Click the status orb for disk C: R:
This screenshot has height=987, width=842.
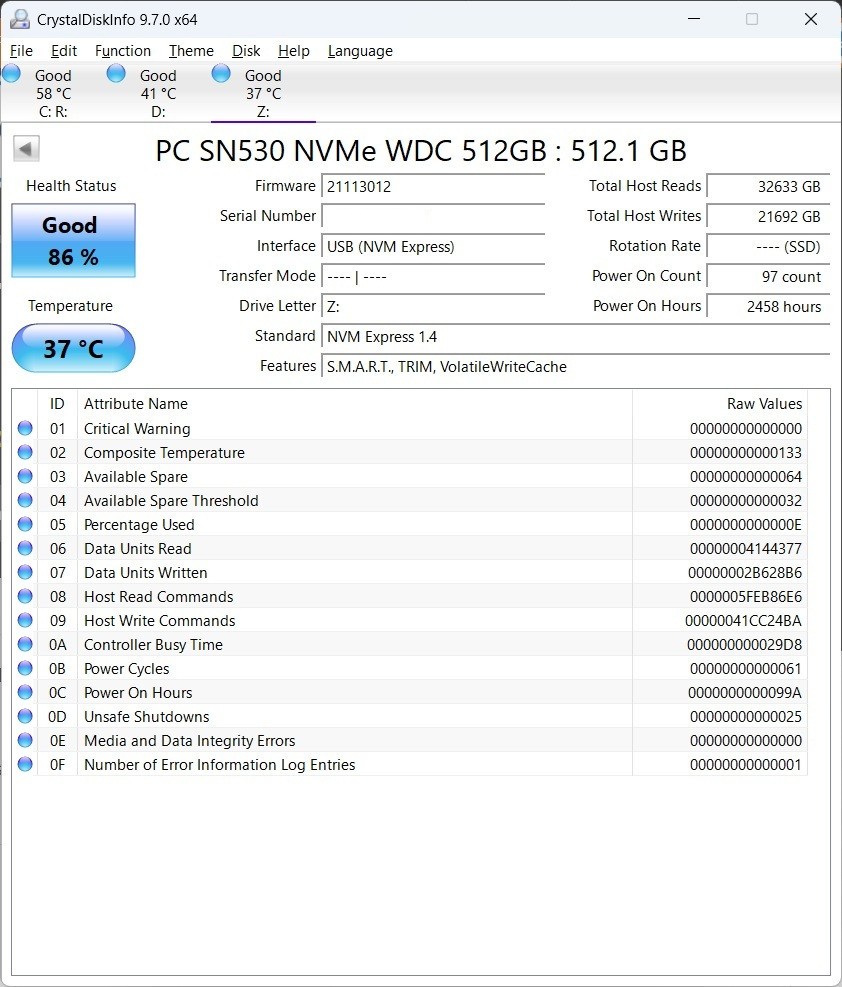pyautogui.click(x=11, y=74)
